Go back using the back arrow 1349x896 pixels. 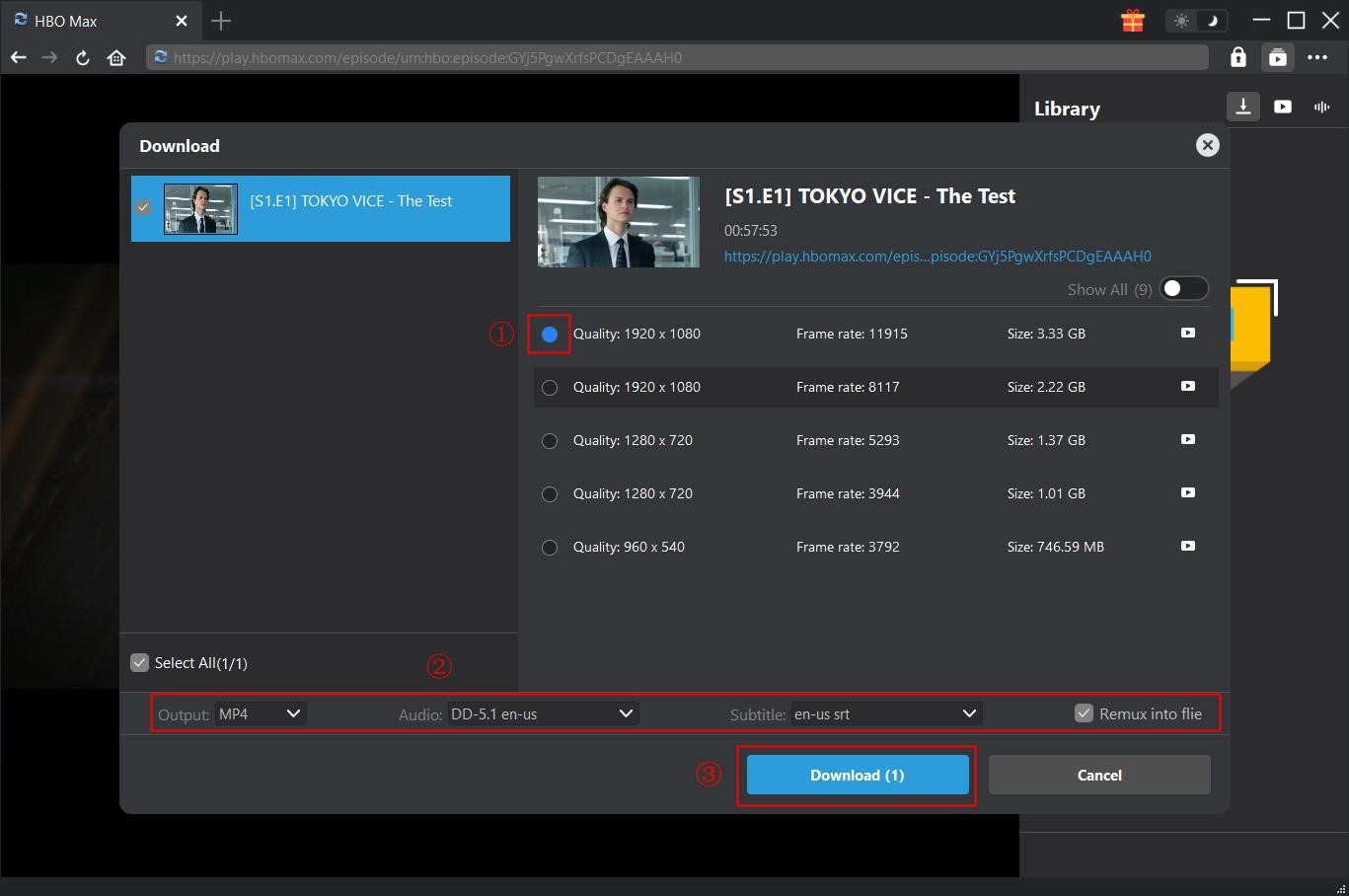pyautogui.click(x=18, y=57)
